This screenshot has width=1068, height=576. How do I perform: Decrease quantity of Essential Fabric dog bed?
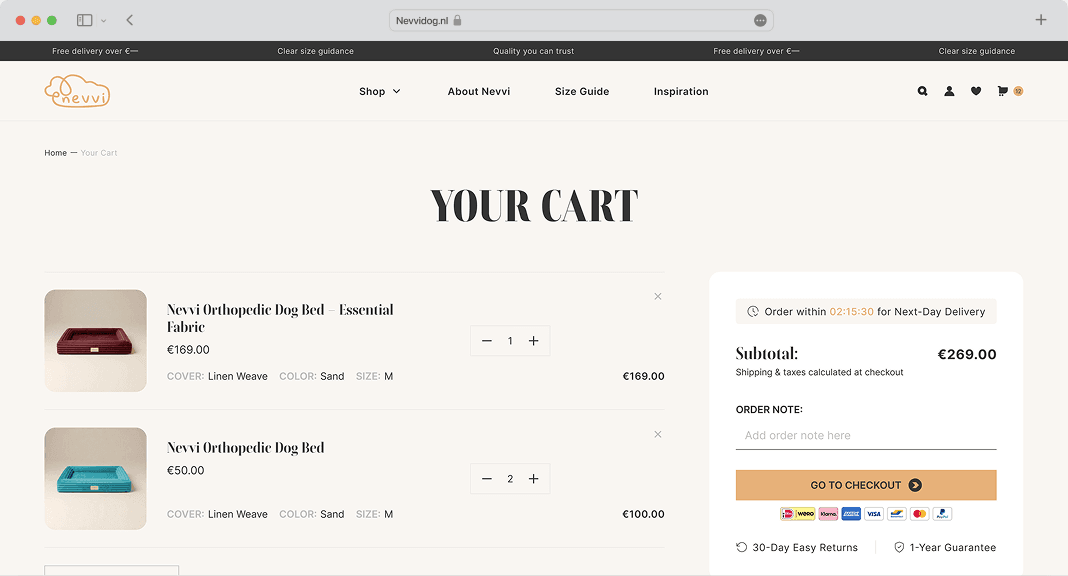[x=486, y=340]
